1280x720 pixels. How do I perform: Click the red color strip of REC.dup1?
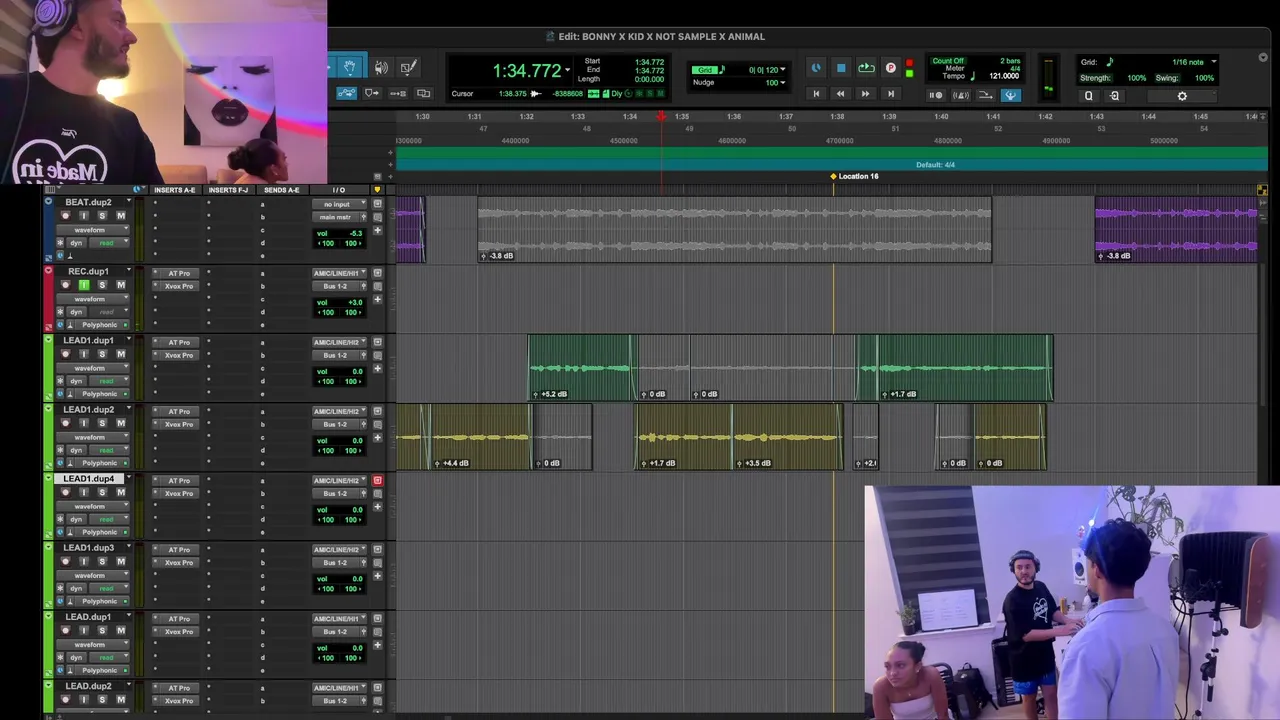click(x=48, y=298)
